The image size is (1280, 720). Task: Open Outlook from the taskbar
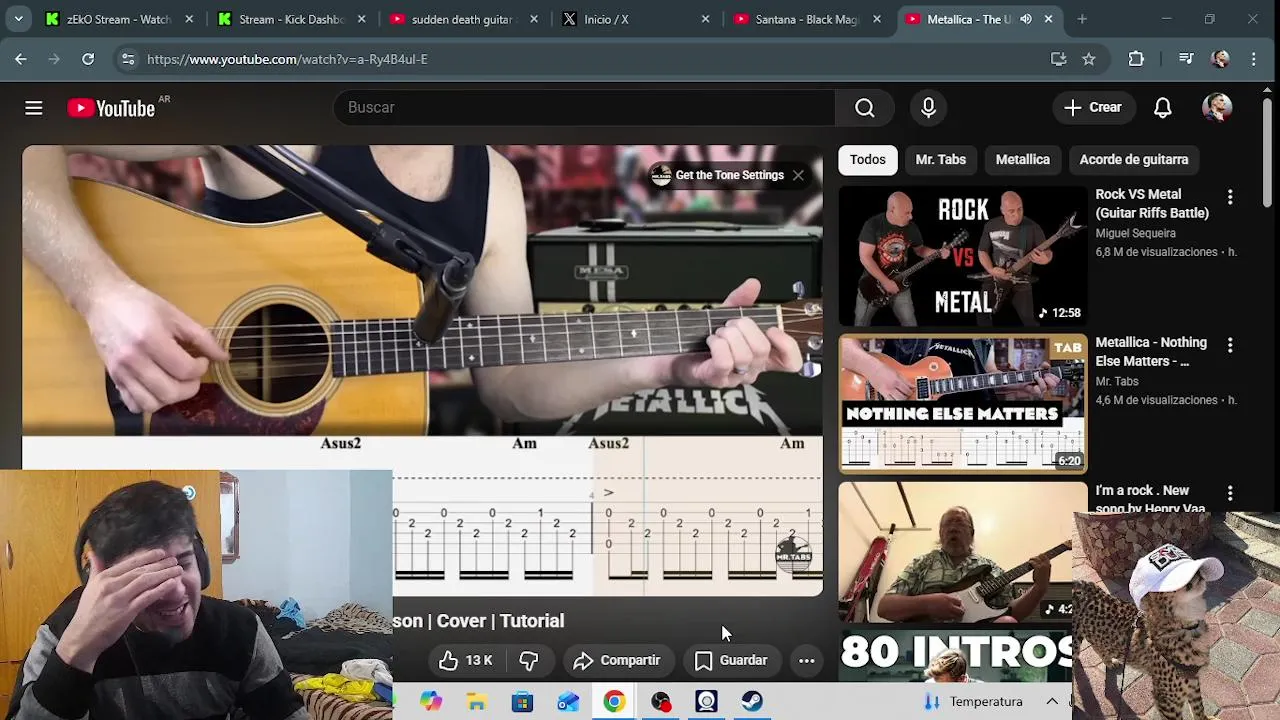(569, 702)
